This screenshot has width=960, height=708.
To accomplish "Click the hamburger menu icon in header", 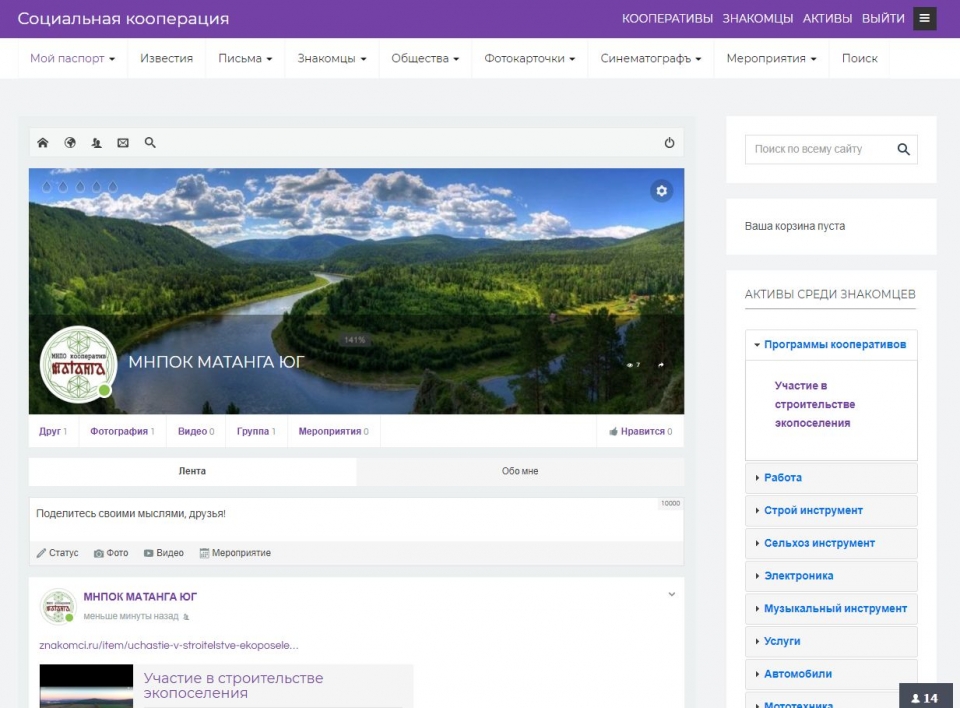I will pyautogui.click(x=924, y=18).
